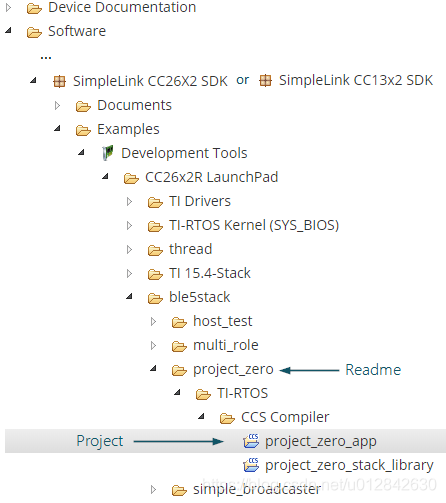
Task: Expand the TI Drivers folder arrow
Action: coord(129,201)
